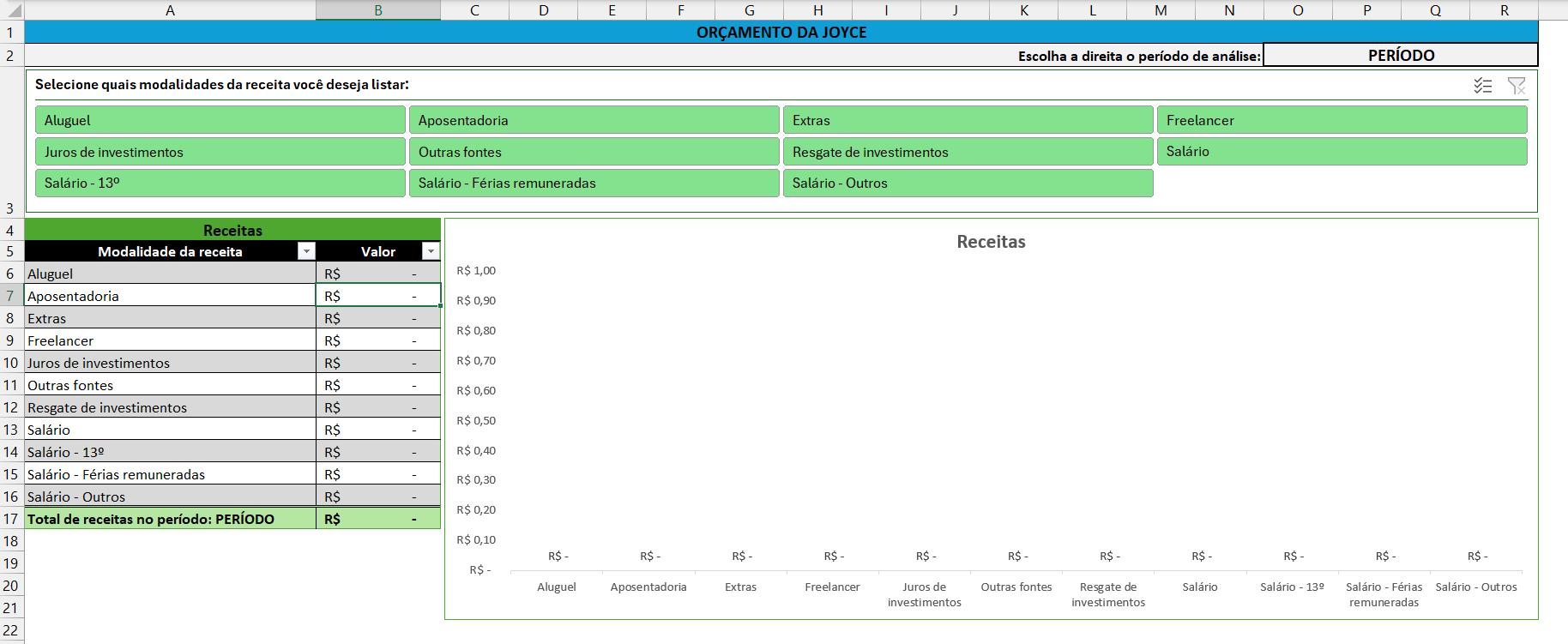Select 'Salário - Férias remuneradas' slicer button
Viewport: 1568px width, 644px height.
594,183
